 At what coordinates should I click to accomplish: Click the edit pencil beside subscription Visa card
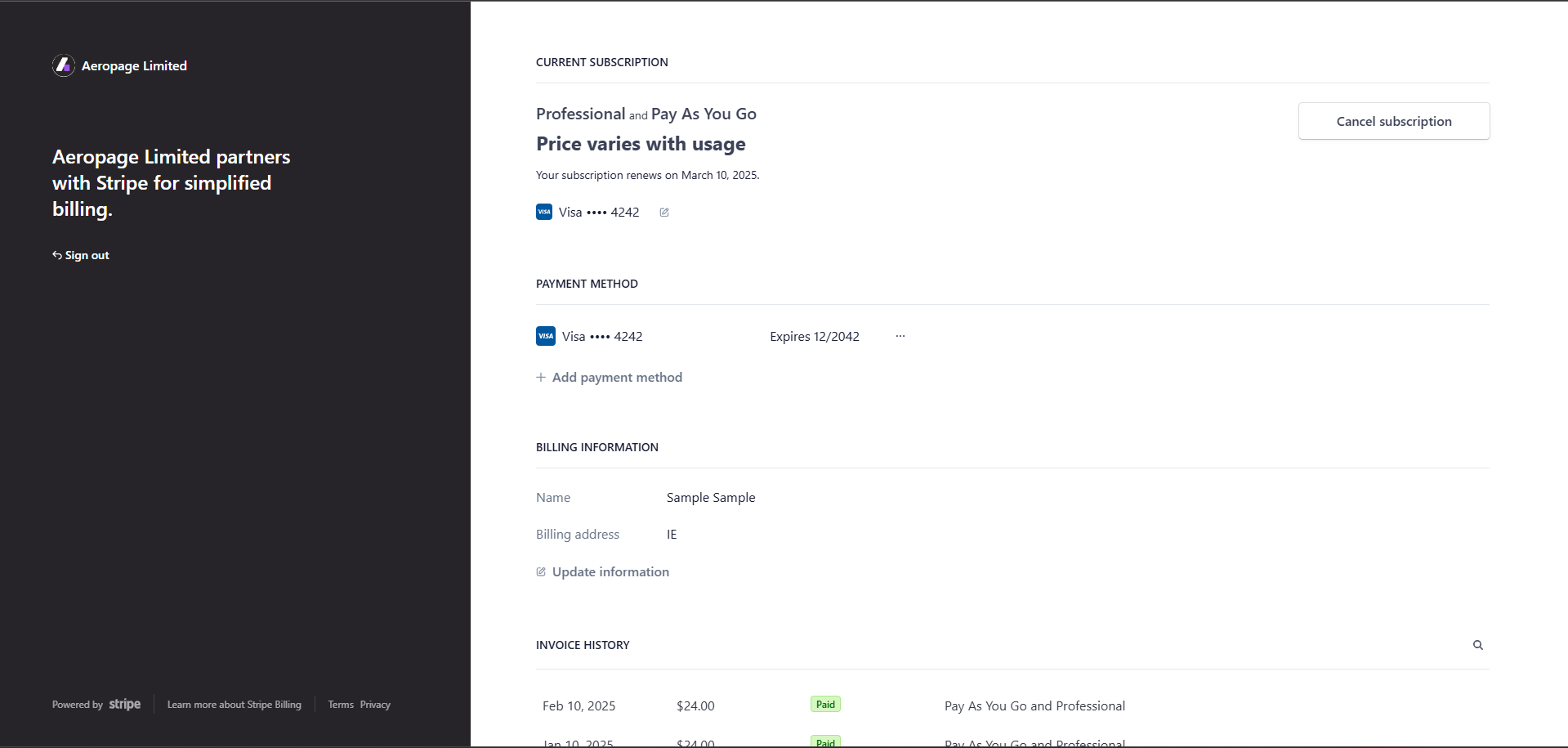664,213
